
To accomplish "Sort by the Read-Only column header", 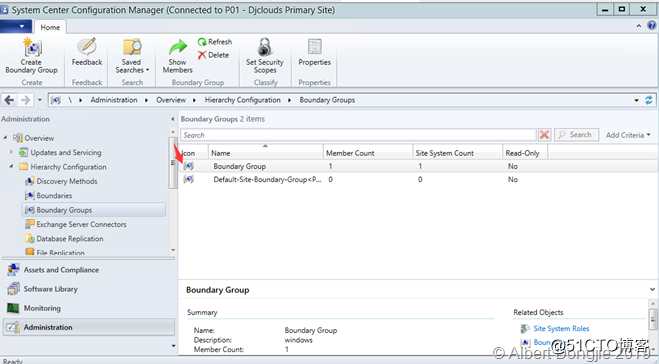I will (x=525, y=153).
